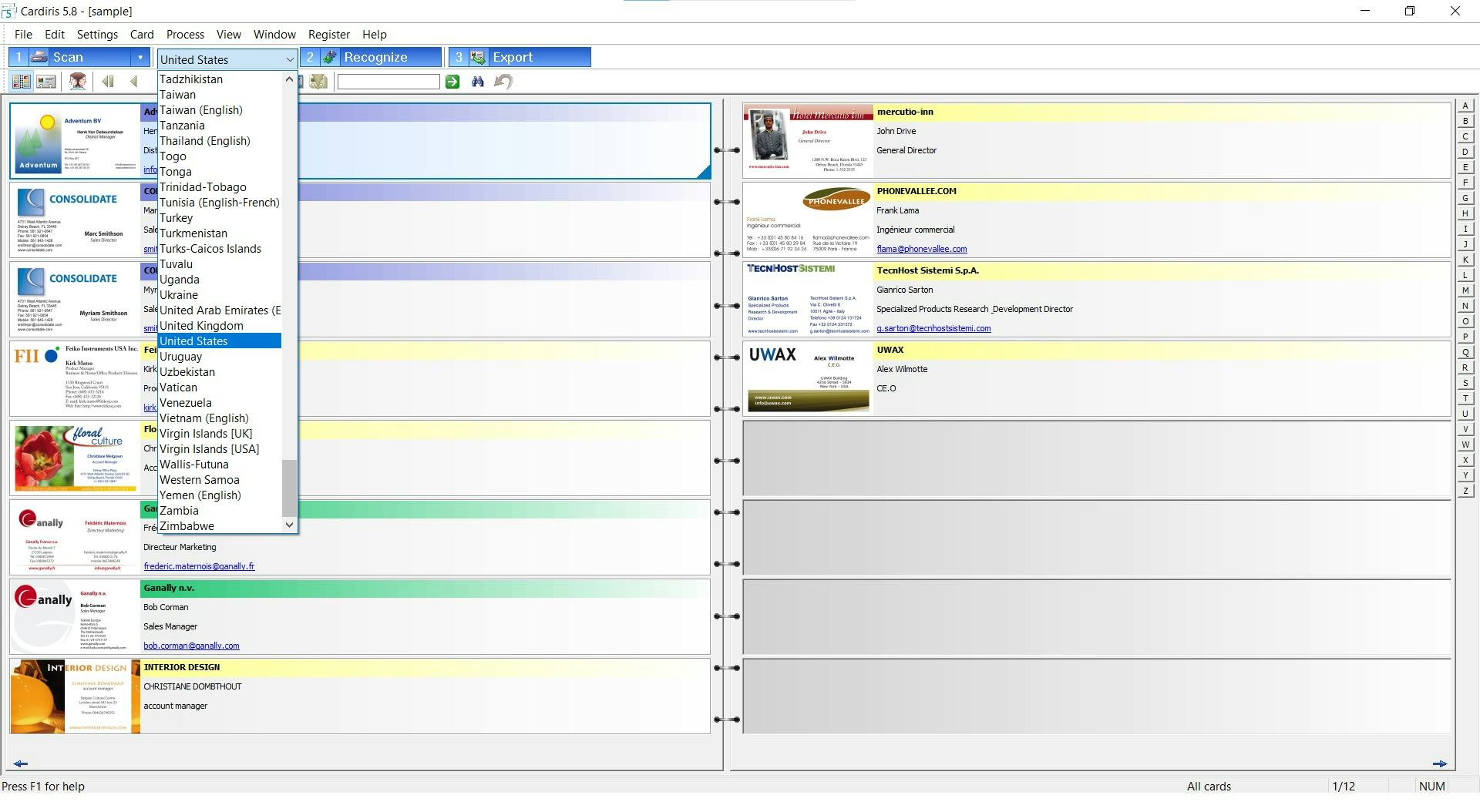Switch to album view icon
Image resolution: width=1480 pixels, height=812 pixels.
pyautogui.click(x=22, y=82)
